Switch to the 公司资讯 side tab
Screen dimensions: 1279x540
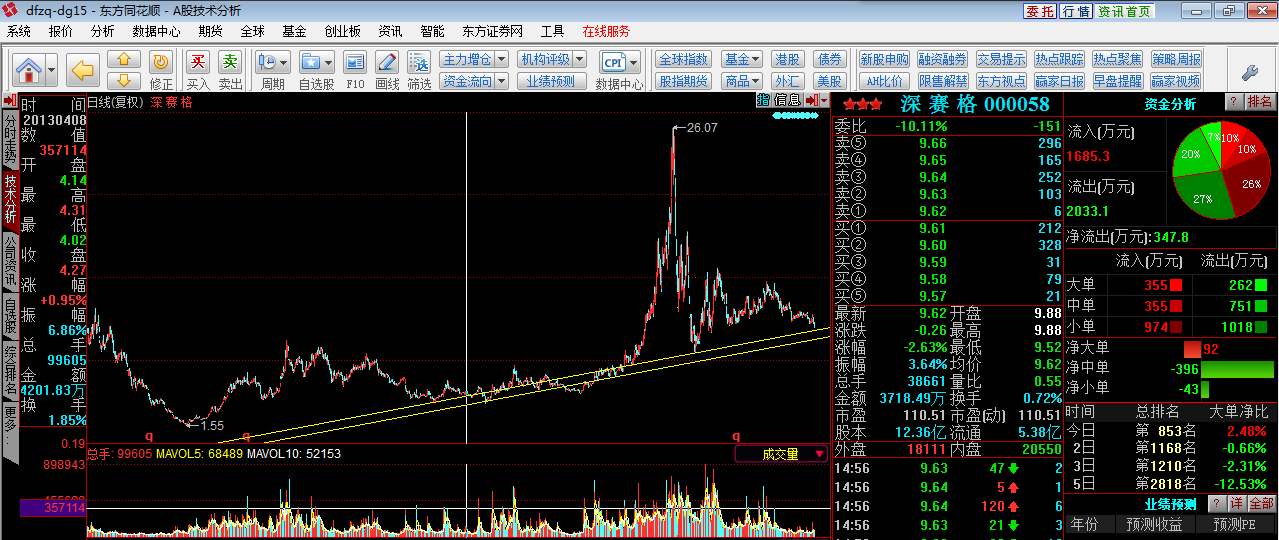click(x=10, y=260)
